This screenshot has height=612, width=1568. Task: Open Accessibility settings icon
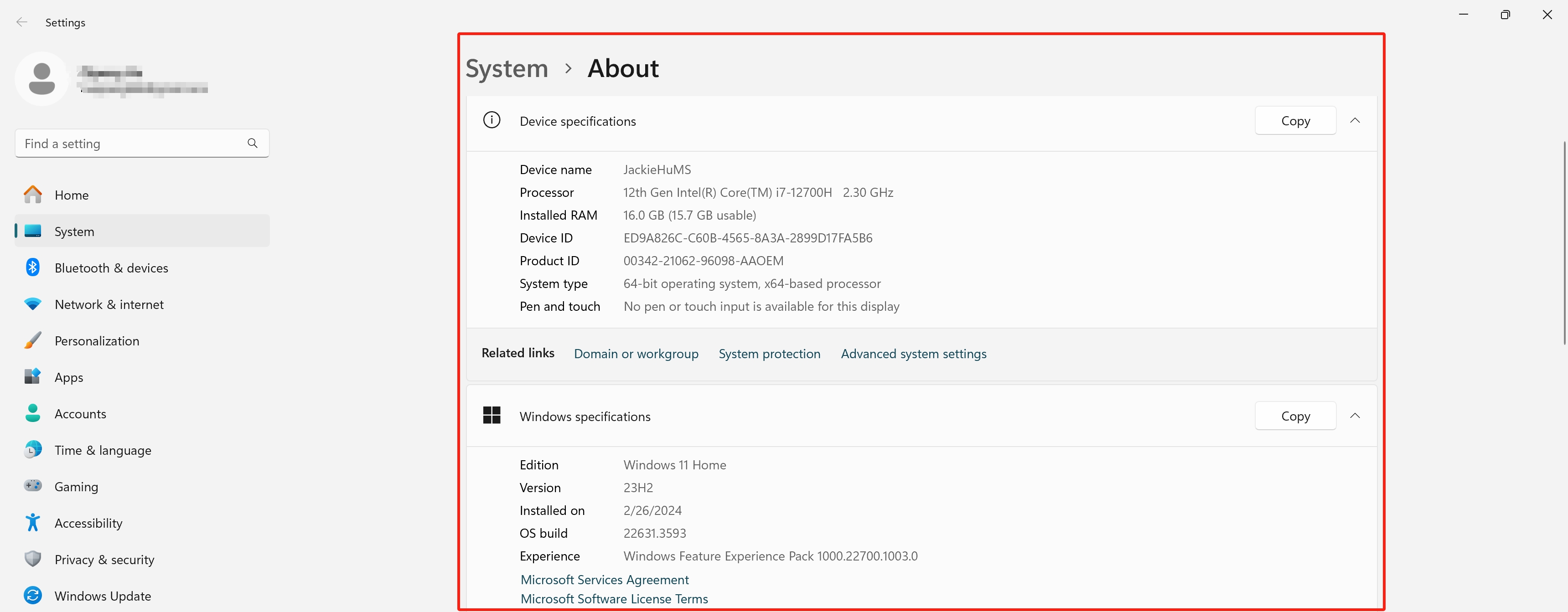click(x=33, y=523)
